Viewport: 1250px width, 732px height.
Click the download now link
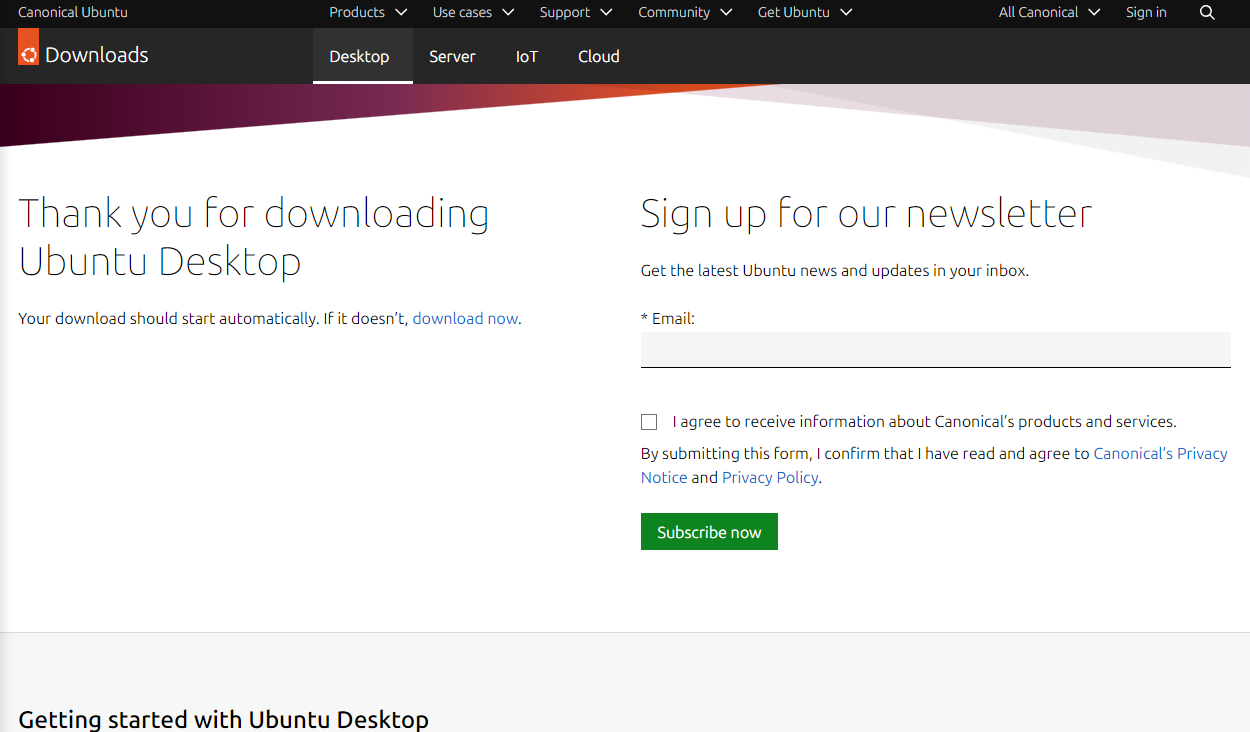coord(465,319)
